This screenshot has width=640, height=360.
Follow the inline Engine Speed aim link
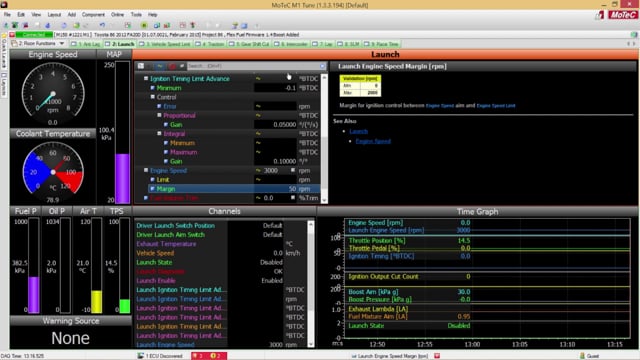(x=440, y=106)
